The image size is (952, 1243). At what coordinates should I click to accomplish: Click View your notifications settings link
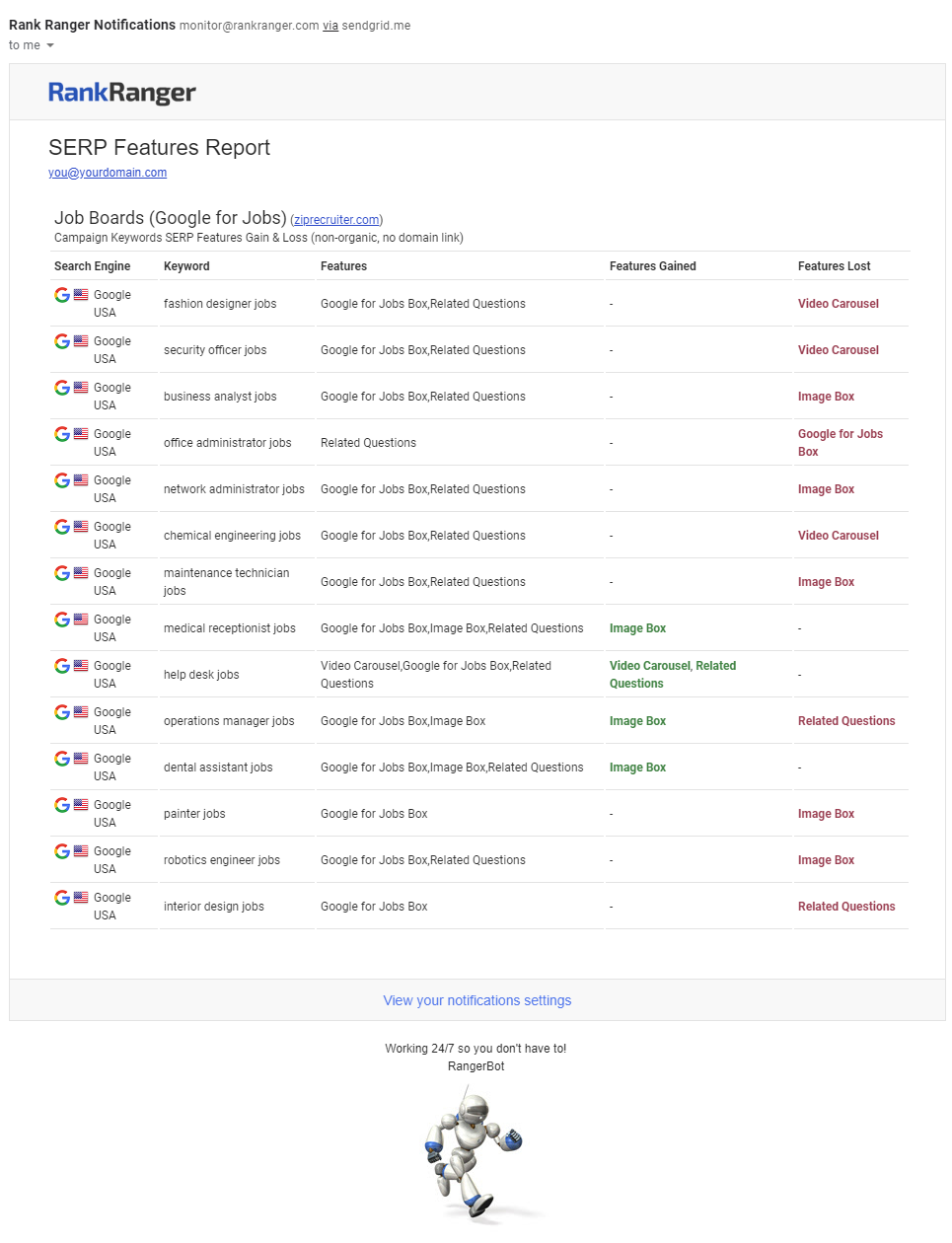[477, 1000]
